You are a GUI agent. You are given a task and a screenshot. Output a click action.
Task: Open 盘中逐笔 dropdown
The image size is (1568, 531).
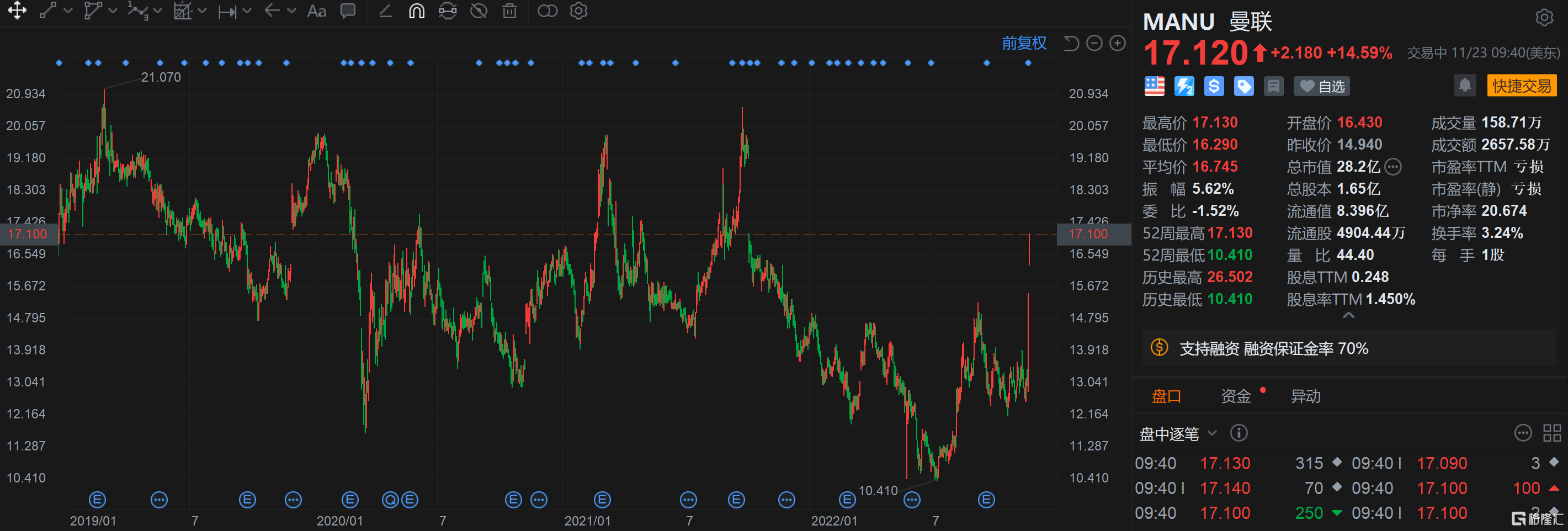(1177, 433)
